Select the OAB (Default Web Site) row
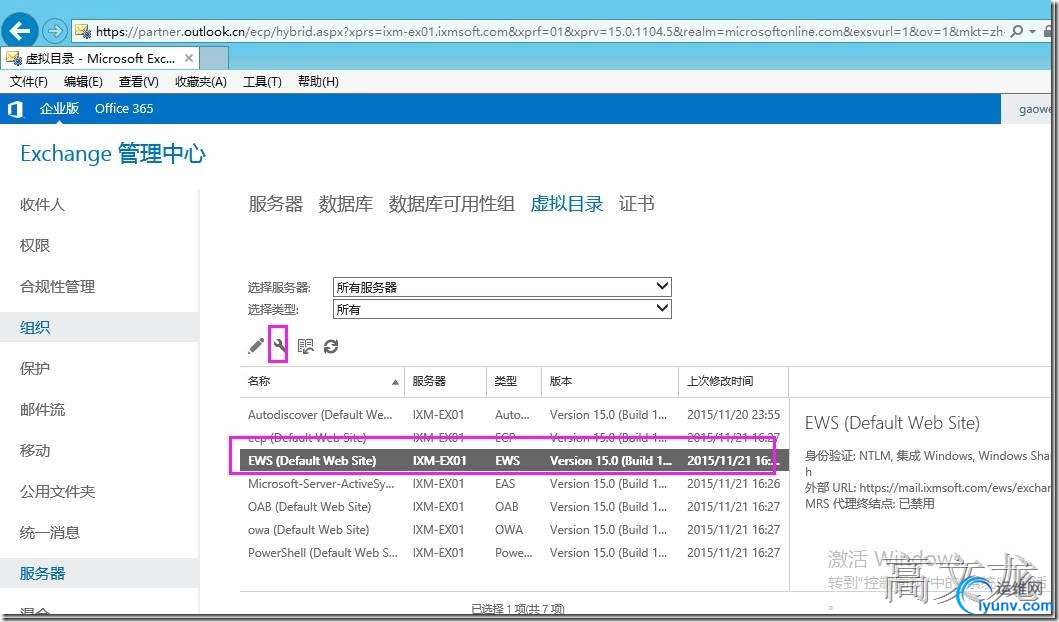Screen dimensions: 1059x622 (514, 507)
